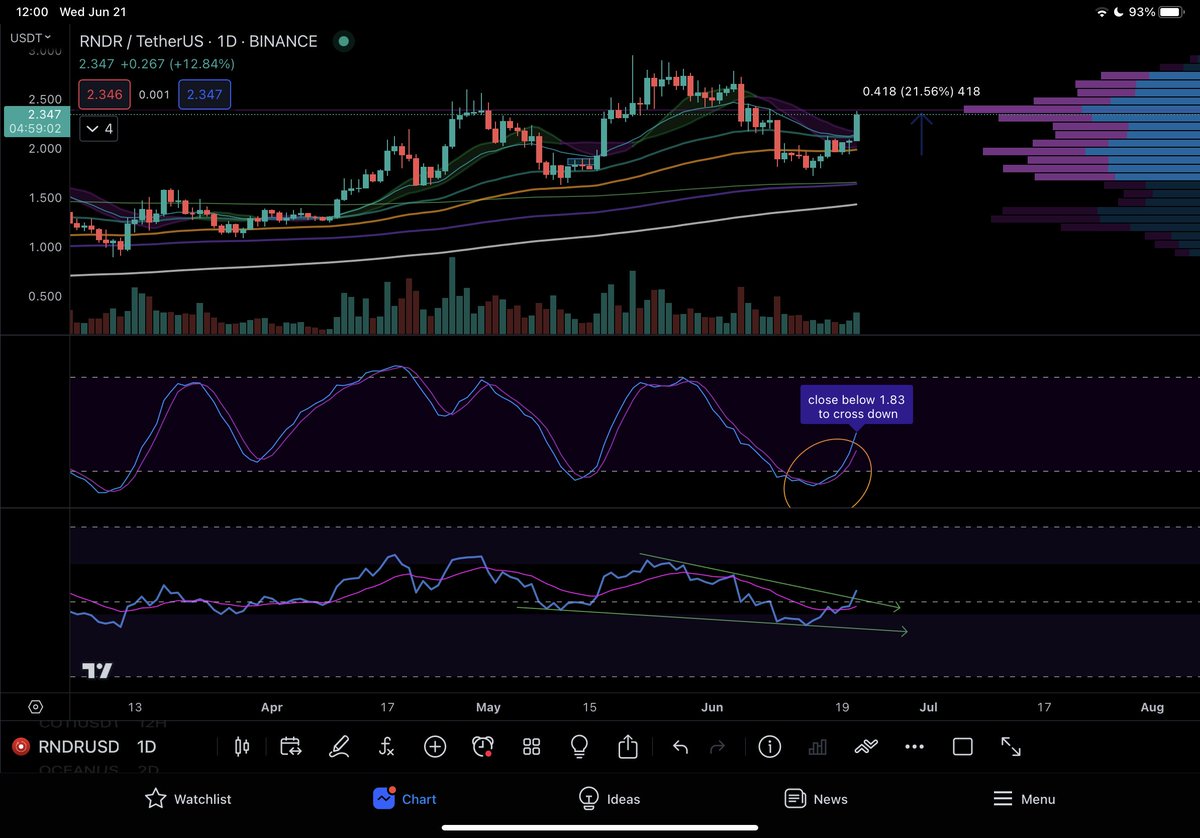Click the Jun date label on time axis
The height and width of the screenshot is (838, 1200).
coord(712,707)
